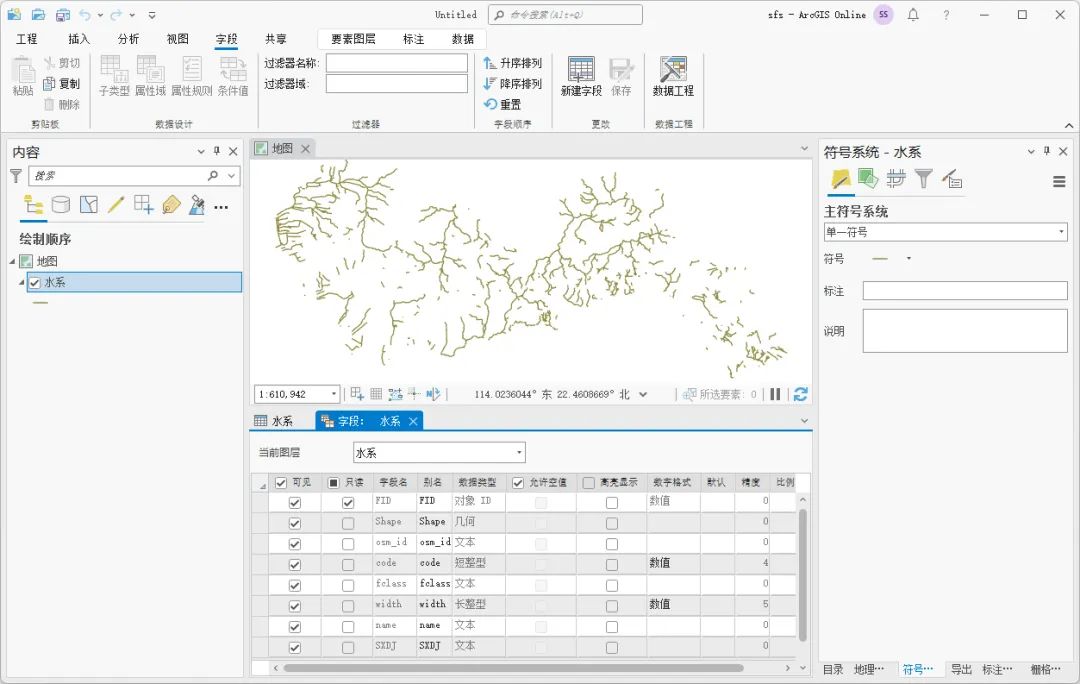Open the 视图 ribbon tab
1080x684 pixels.
click(178, 39)
